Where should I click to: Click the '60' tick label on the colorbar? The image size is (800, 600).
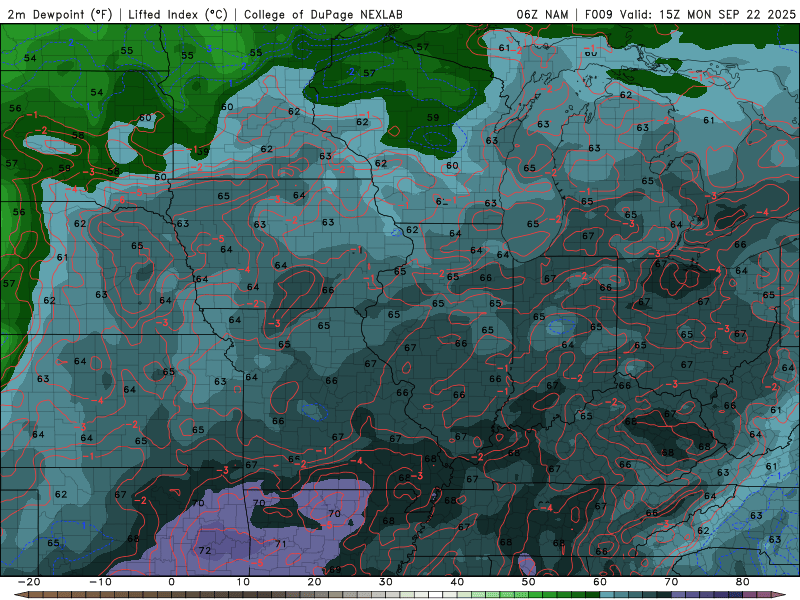click(x=600, y=582)
